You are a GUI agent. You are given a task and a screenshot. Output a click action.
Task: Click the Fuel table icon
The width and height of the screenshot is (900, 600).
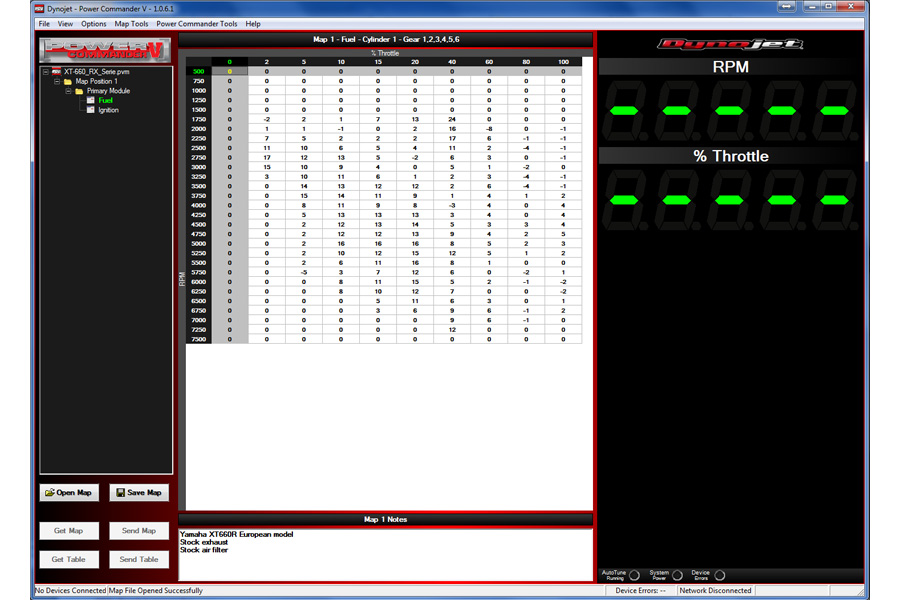[x=91, y=100]
